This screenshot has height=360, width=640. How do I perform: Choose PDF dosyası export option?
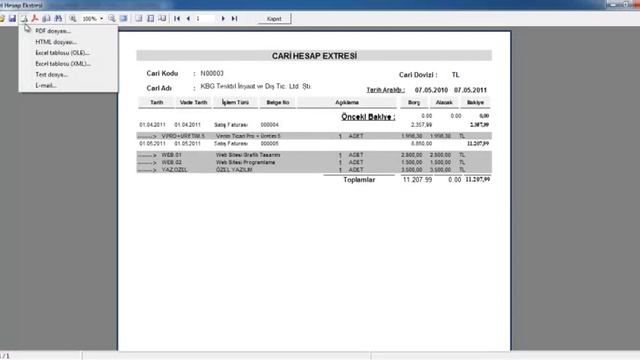point(53,31)
